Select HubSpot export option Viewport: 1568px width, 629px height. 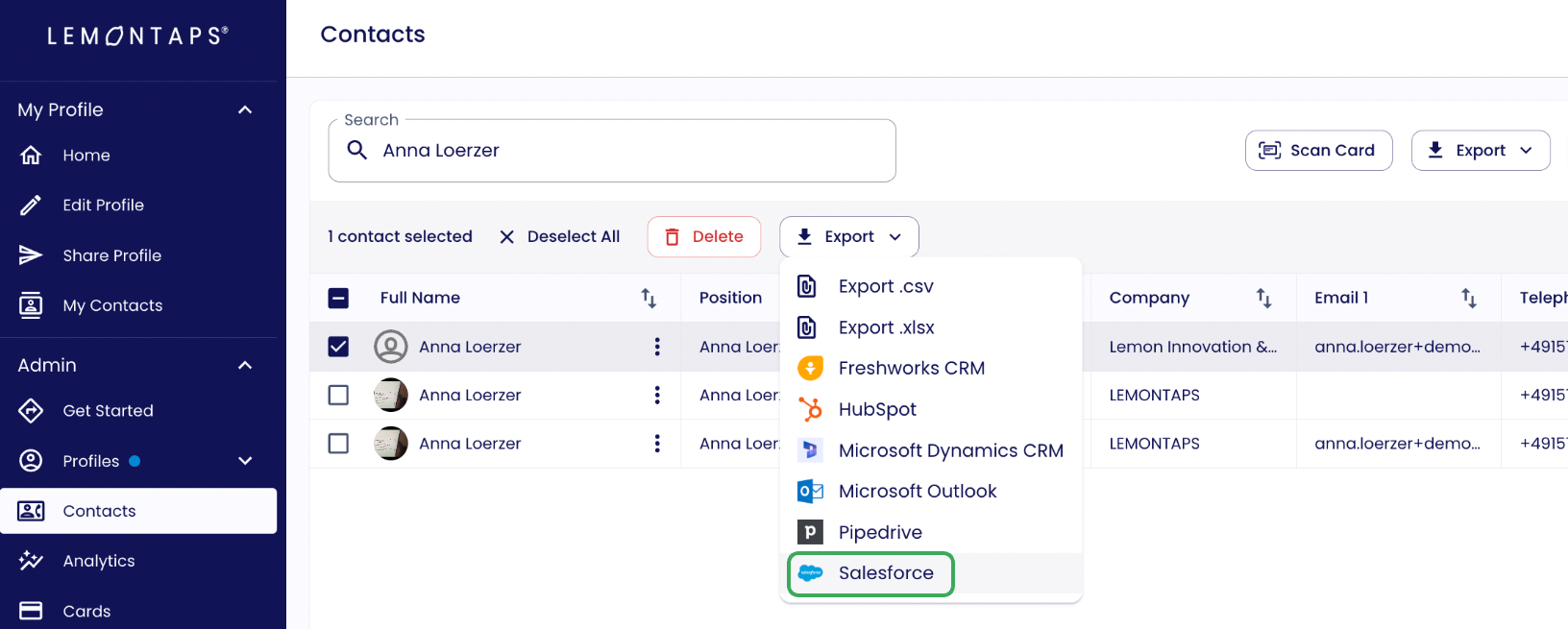pyautogui.click(x=931, y=409)
